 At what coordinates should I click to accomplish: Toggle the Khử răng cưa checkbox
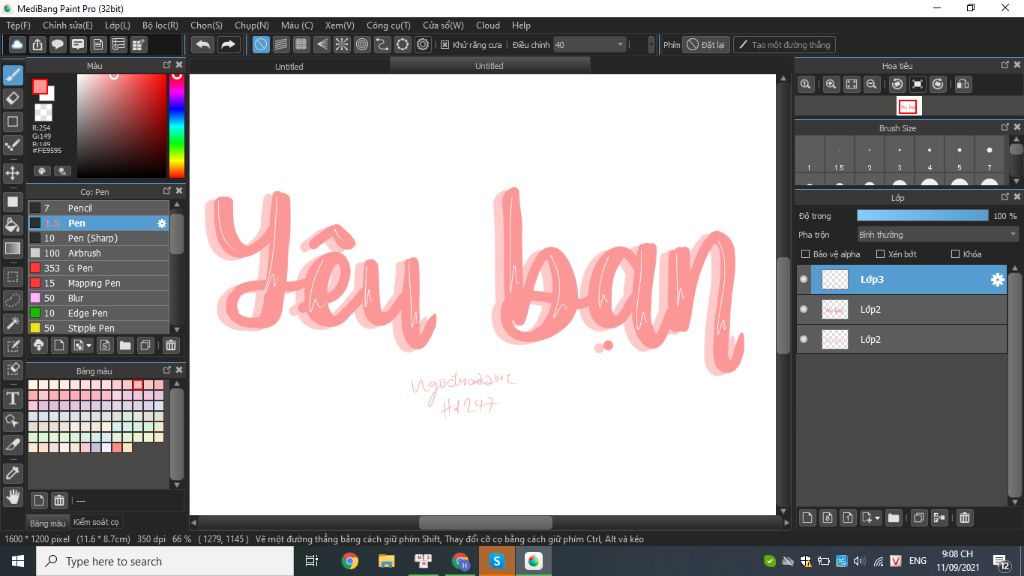445,44
